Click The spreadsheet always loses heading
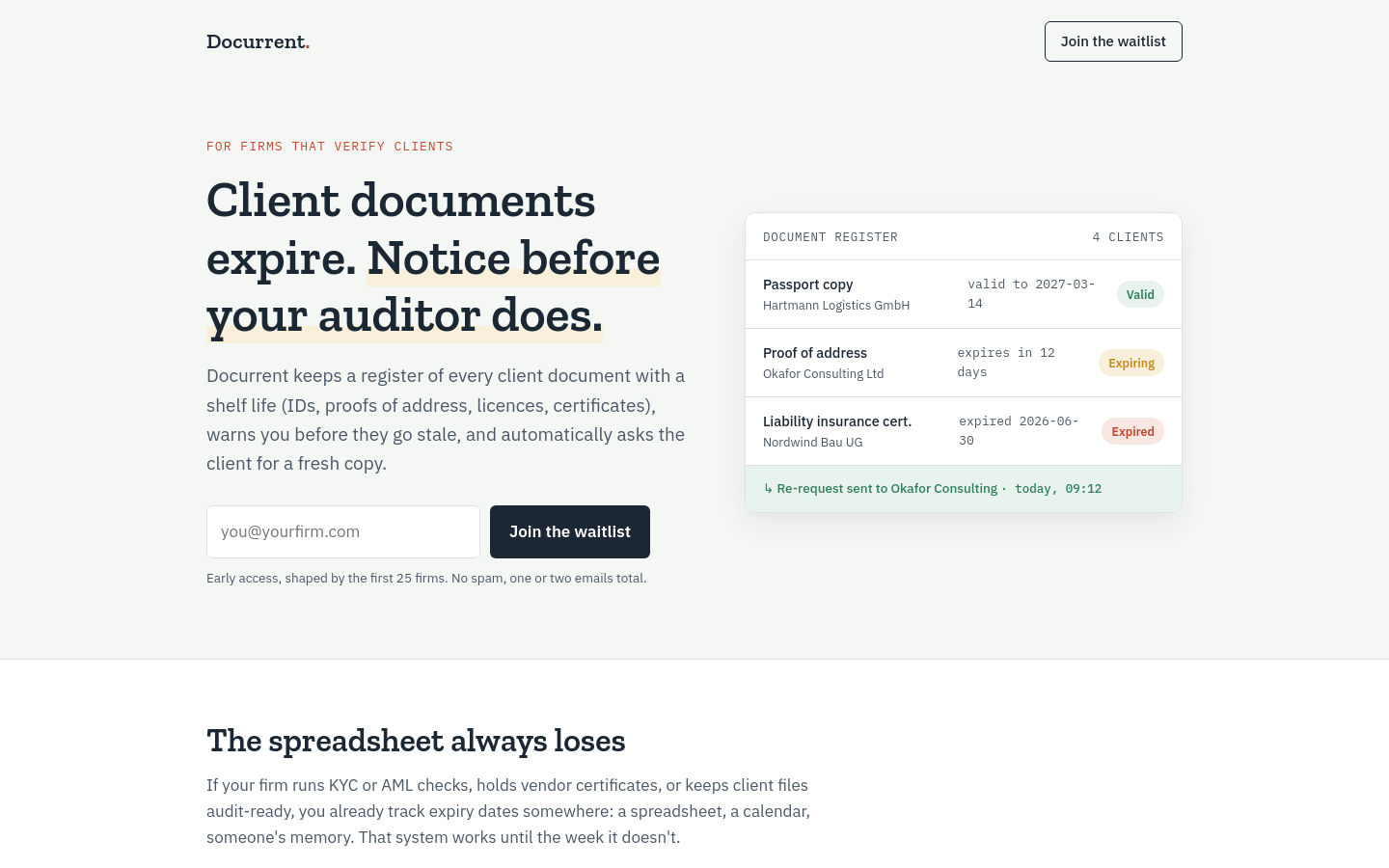1389x868 pixels. 416,741
